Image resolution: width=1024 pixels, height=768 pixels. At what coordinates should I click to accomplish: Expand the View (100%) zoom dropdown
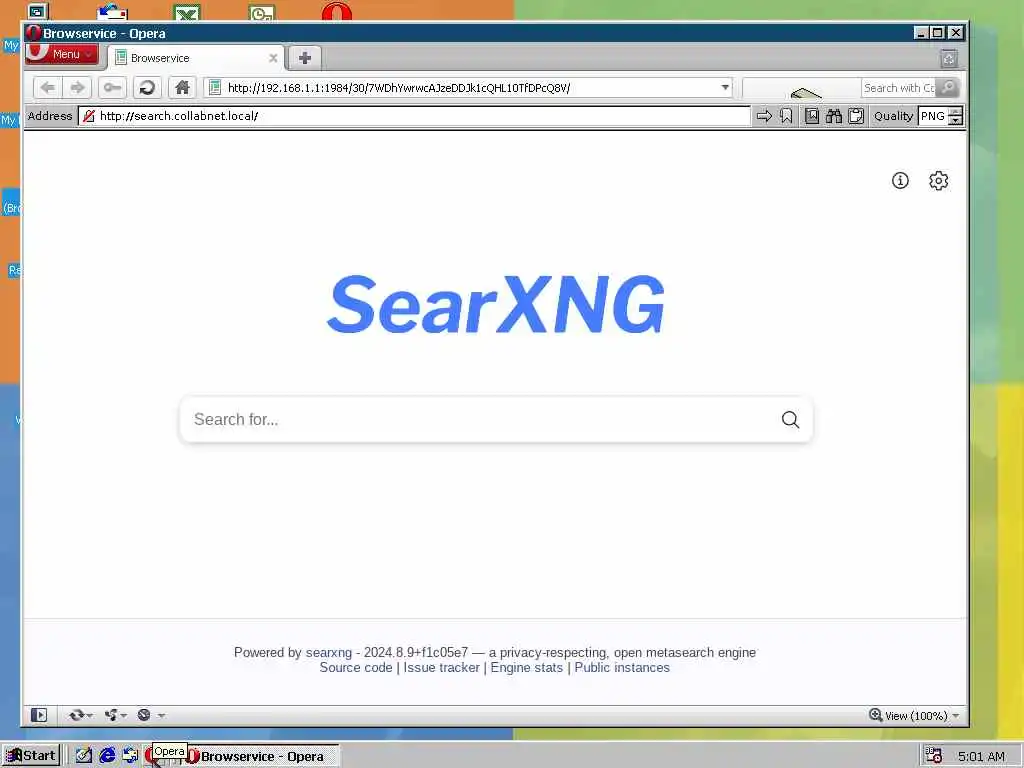click(955, 716)
